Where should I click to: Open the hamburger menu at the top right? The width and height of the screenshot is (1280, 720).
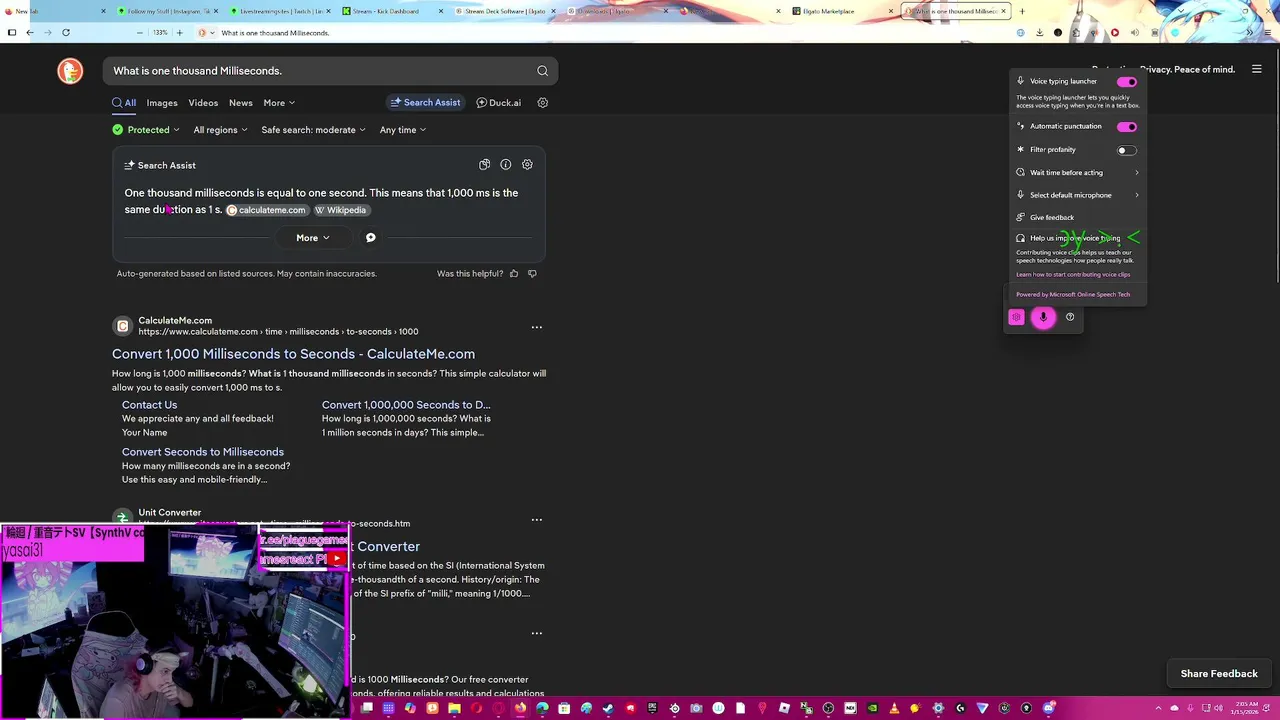(x=1257, y=69)
